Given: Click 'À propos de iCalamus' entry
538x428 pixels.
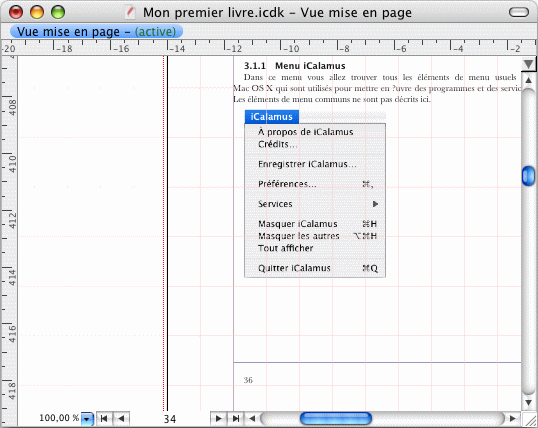Looking at the screenshot, I should 305,132.
